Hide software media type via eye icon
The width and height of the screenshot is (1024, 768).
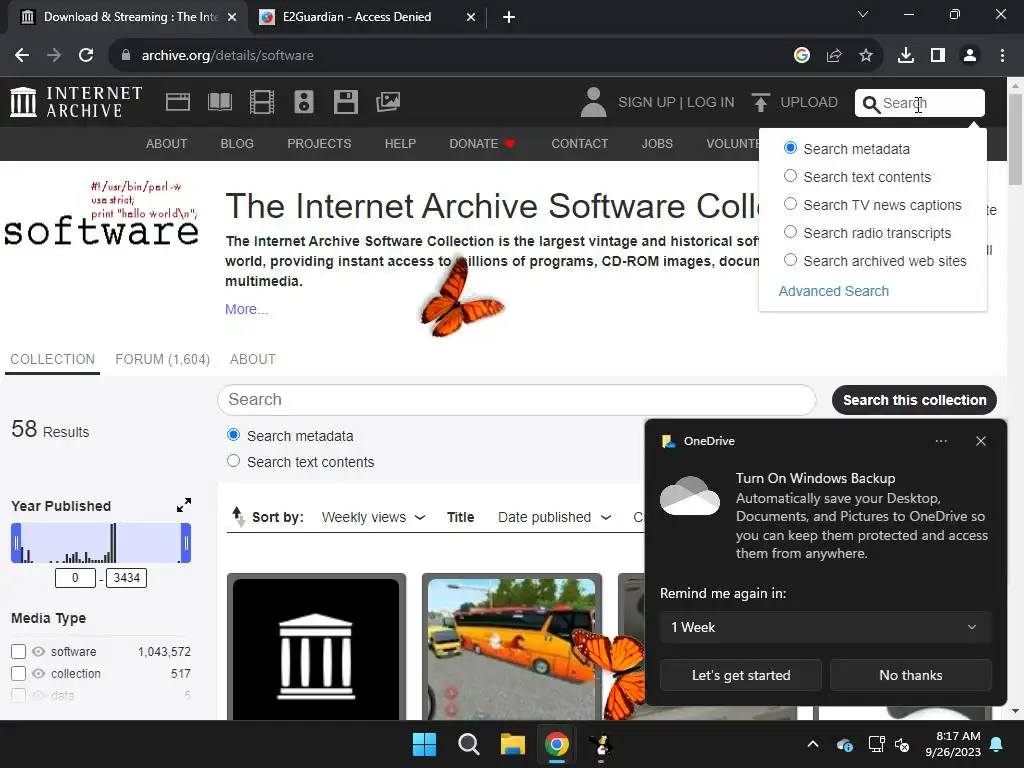coord(39,652)
